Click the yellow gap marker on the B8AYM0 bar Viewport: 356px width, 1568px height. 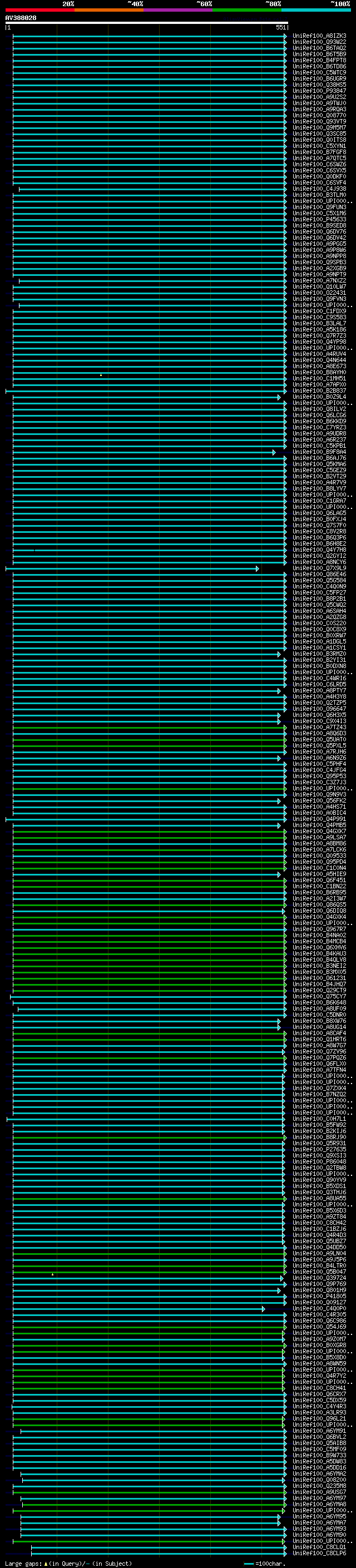pos(101,375)
